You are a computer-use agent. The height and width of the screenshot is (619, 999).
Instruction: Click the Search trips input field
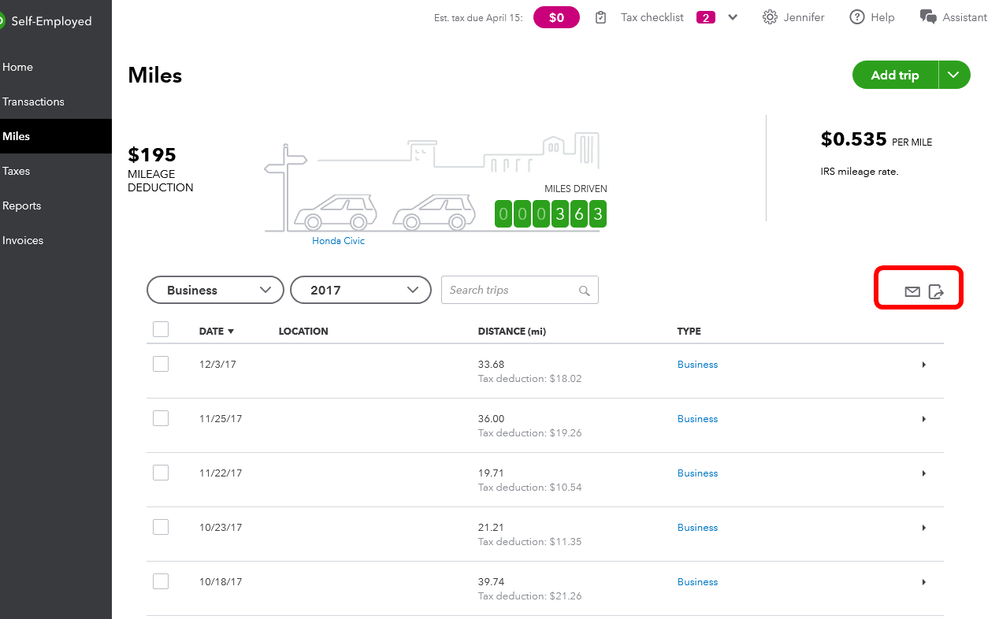510,290
